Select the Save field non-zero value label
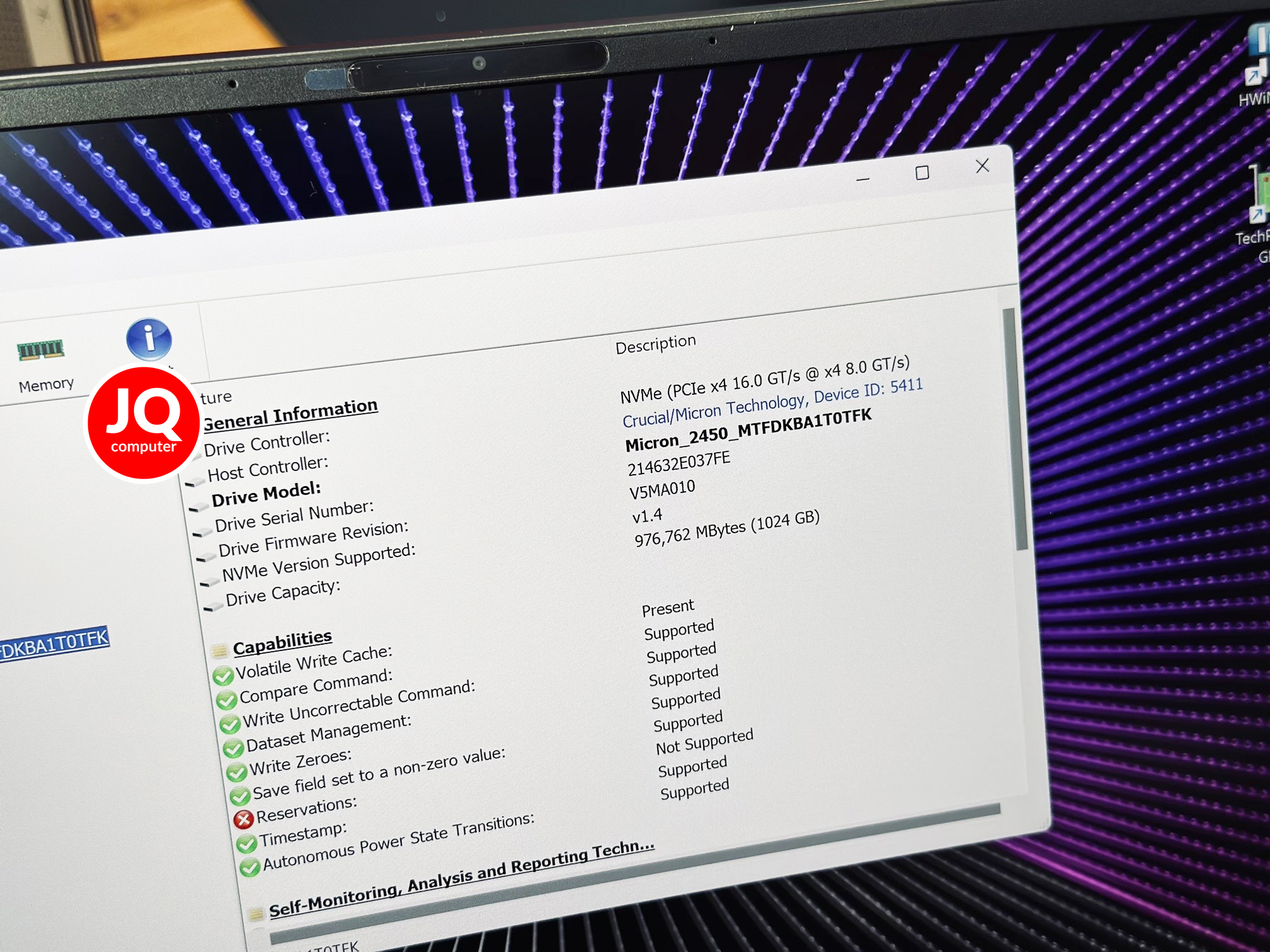The width and height of the screenshot is (1270, 952). click(379, 773)
